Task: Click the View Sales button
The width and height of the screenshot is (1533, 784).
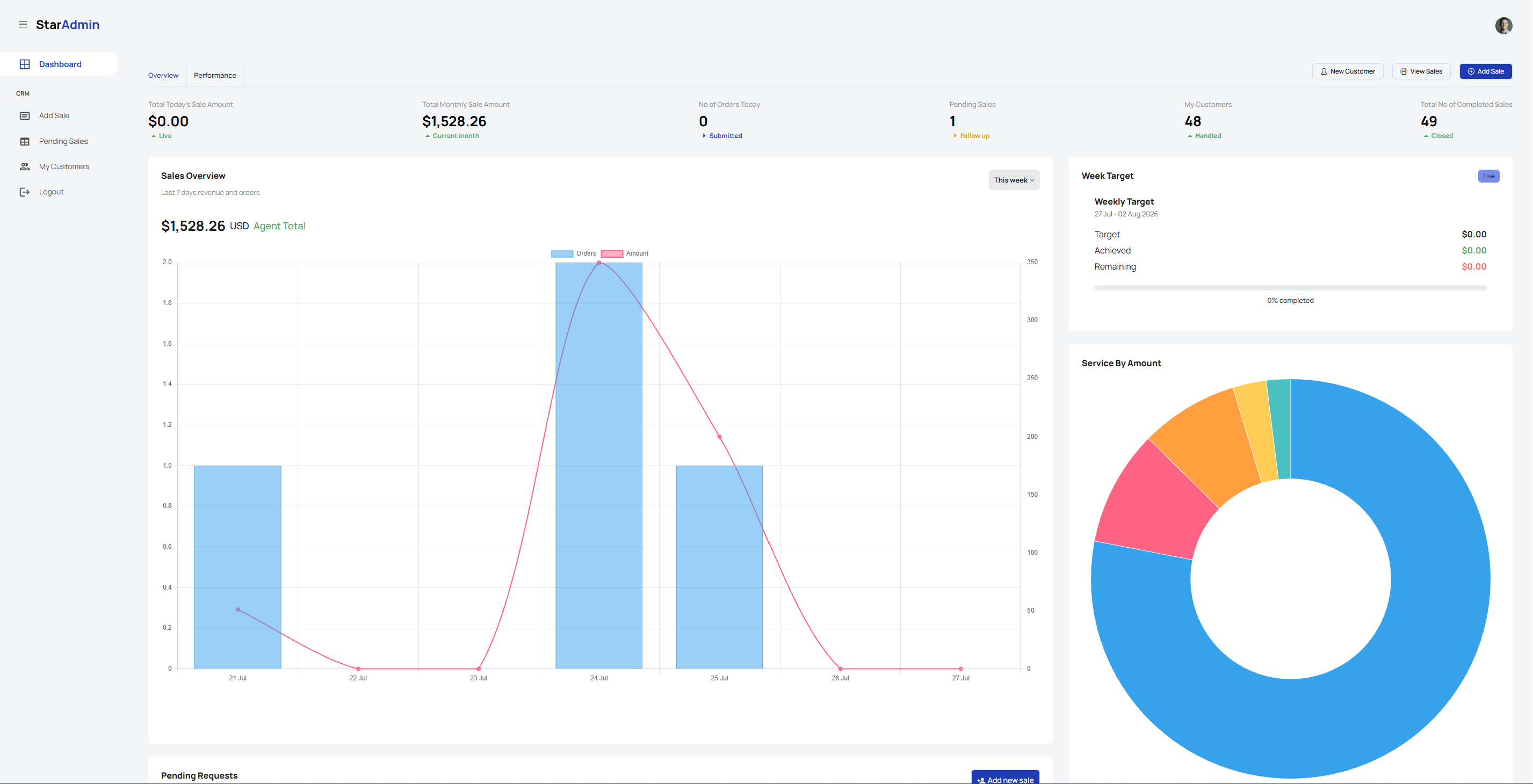Action: pyautogui.click(x=1421, y=71)
